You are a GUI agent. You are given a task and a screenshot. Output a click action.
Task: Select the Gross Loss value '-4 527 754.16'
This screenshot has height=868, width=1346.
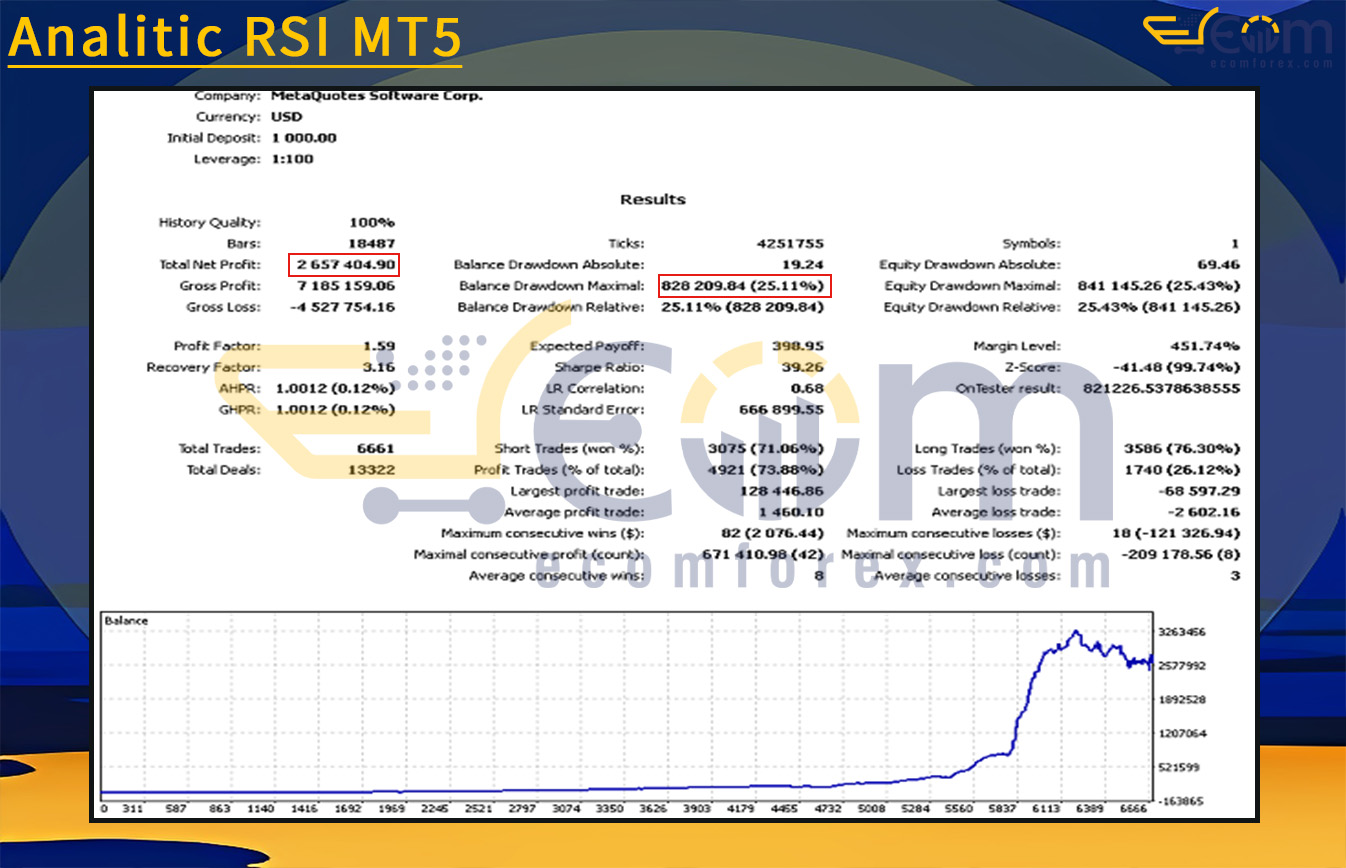coord(343,307)
